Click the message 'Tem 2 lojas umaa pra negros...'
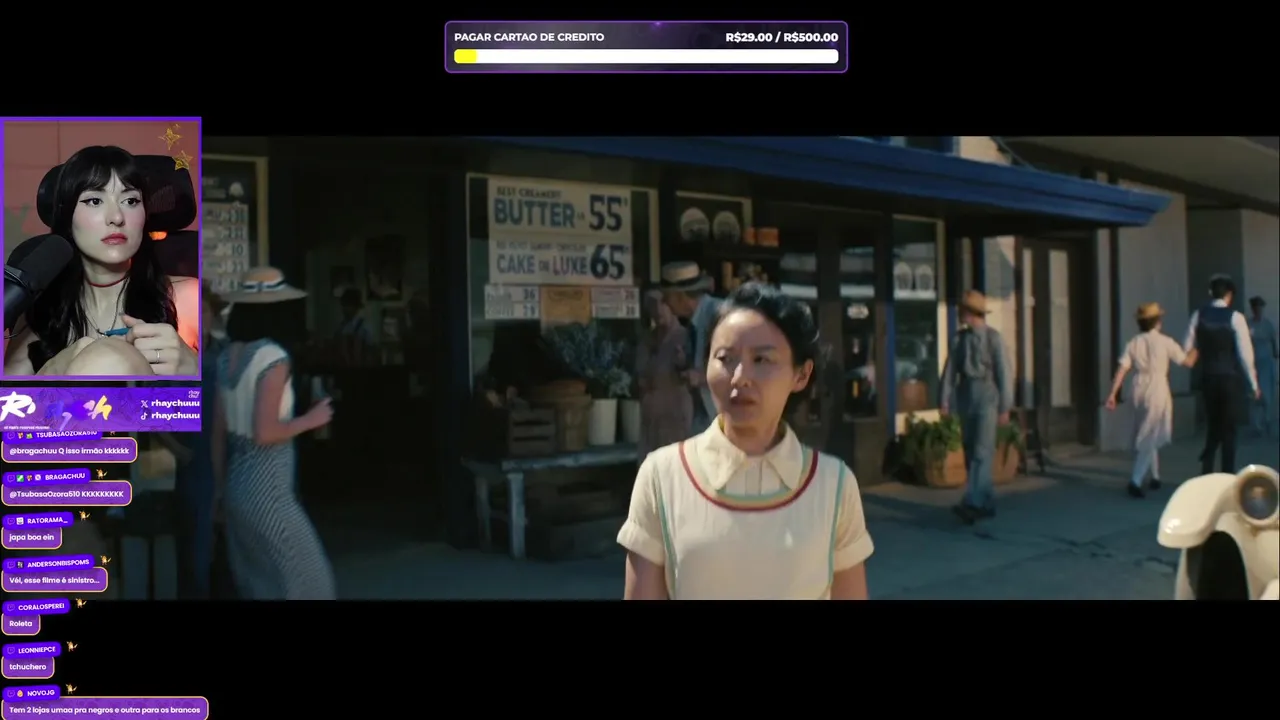 pos(104,709)
